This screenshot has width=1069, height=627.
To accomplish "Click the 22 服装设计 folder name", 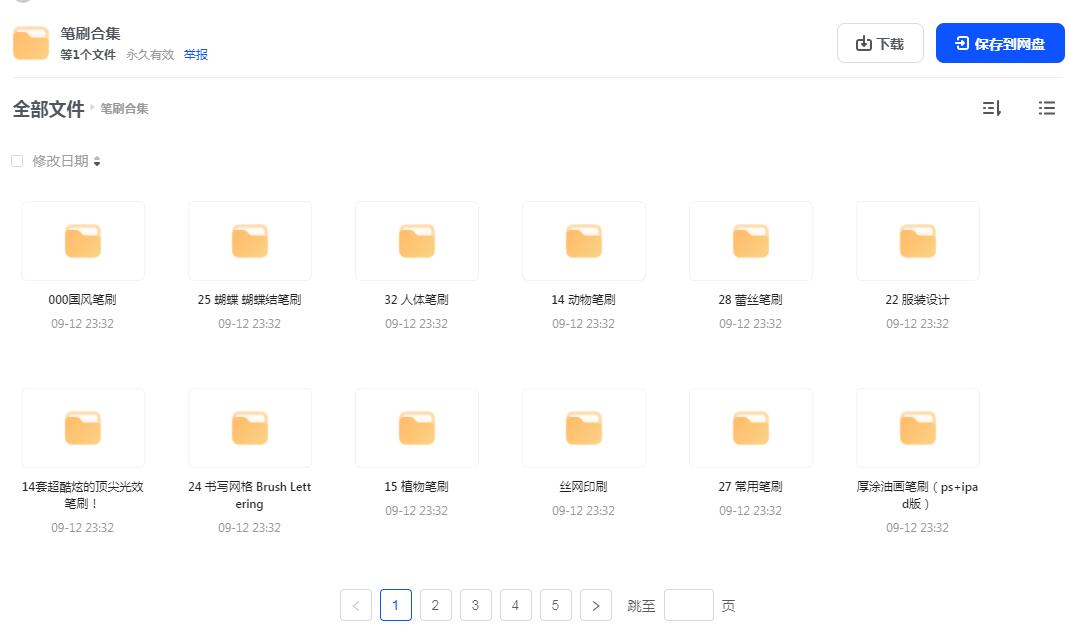I will [918, 299].
